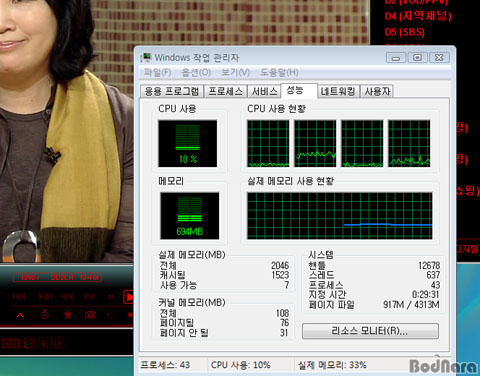Open the 보기(V) menu
Image resolution: width=480 pixels, height=376 pixels.
pyautogui.click(x=235, y=72)
